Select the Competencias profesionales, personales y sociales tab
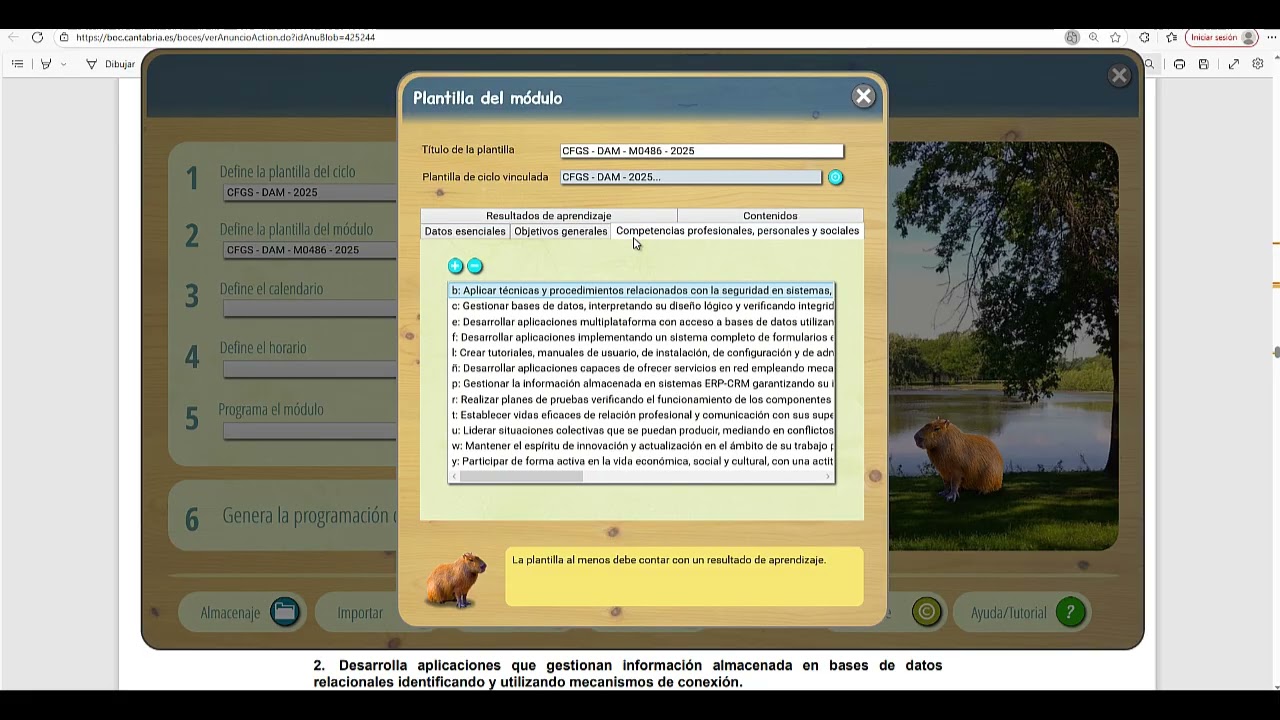This screenshot has height=720, width=1280. point(737,231)
